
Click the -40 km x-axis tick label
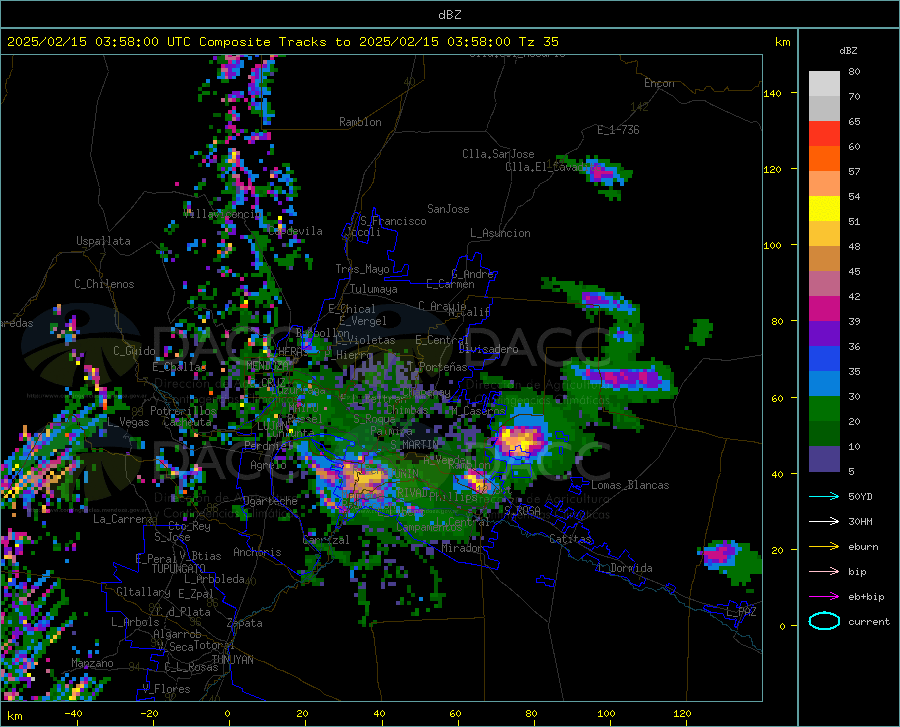(73, 713)
